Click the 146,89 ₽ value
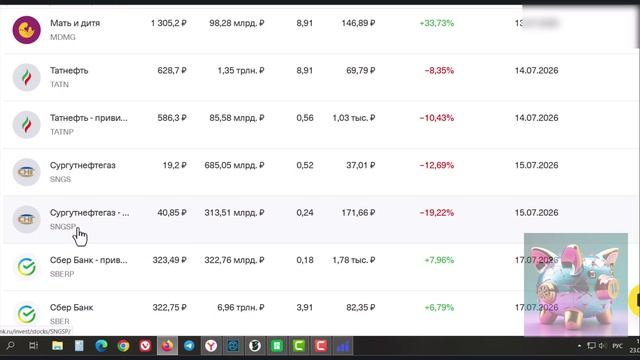 358,23
